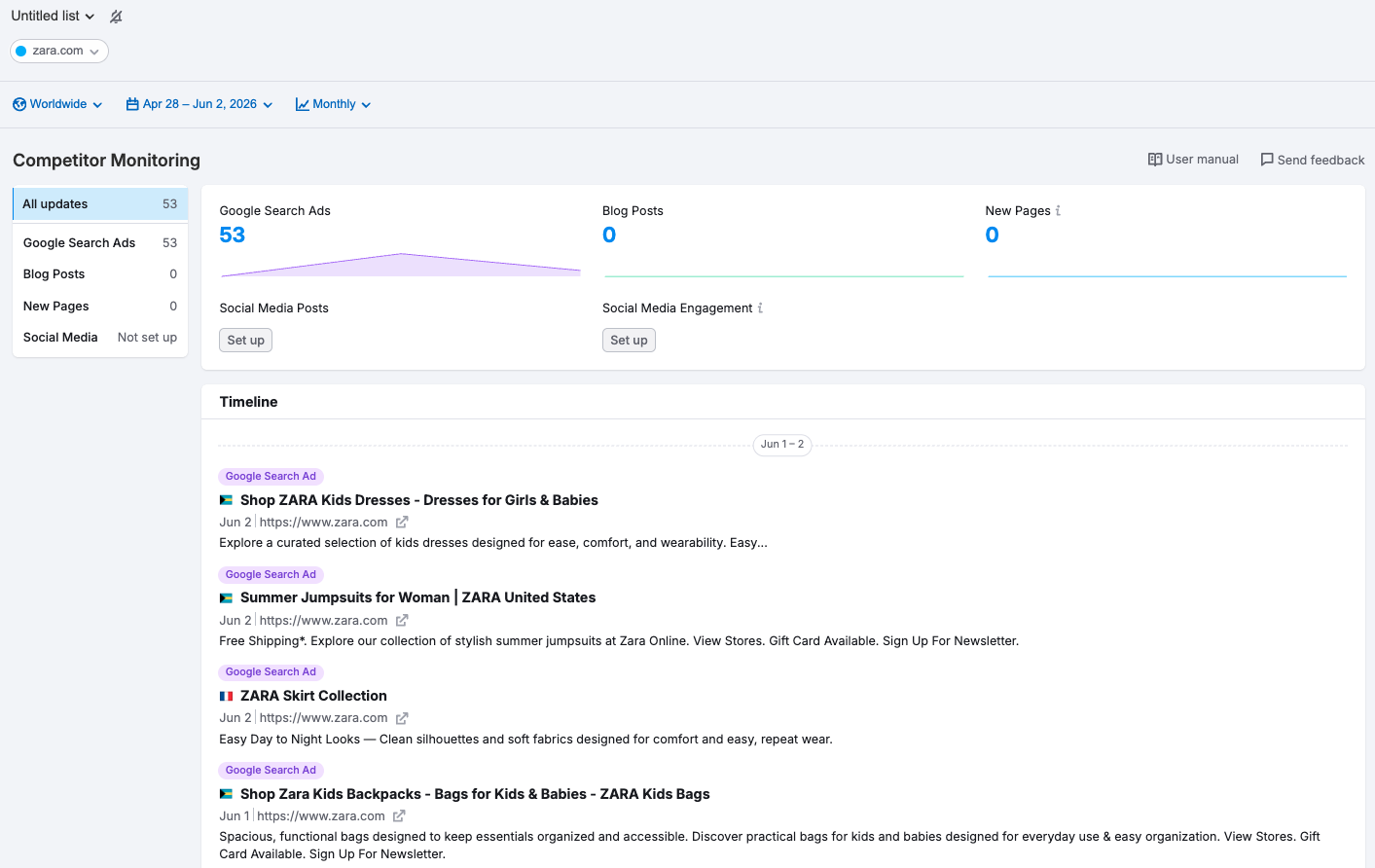This screenshot has width=1375, height=868.
Task: Click Google Search Ad tag above ZARA Kids Dresses
Action: [x=271, y=477]
